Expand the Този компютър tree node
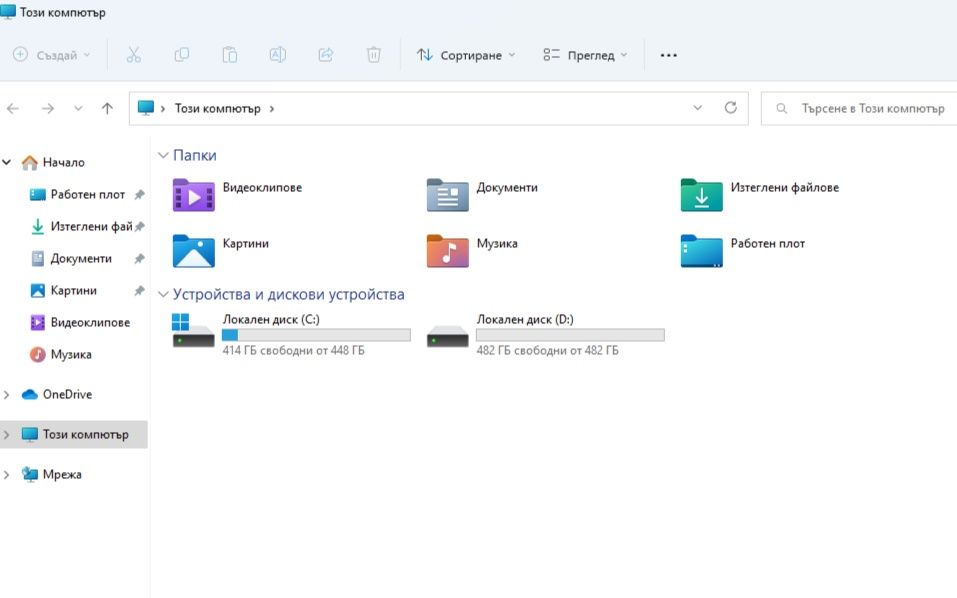 [7, 434]
